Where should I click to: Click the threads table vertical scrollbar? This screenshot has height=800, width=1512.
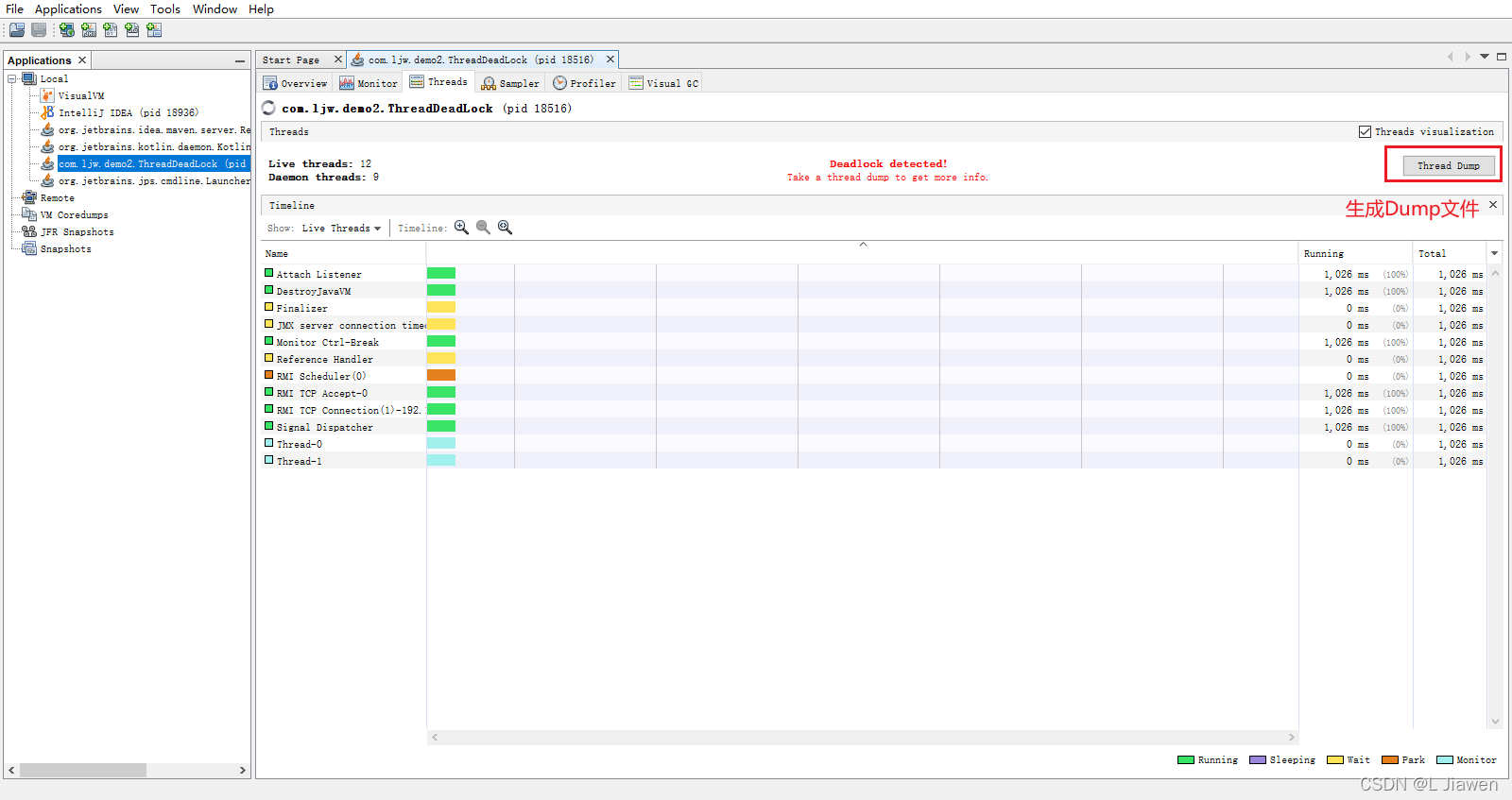coord(1495,497)
